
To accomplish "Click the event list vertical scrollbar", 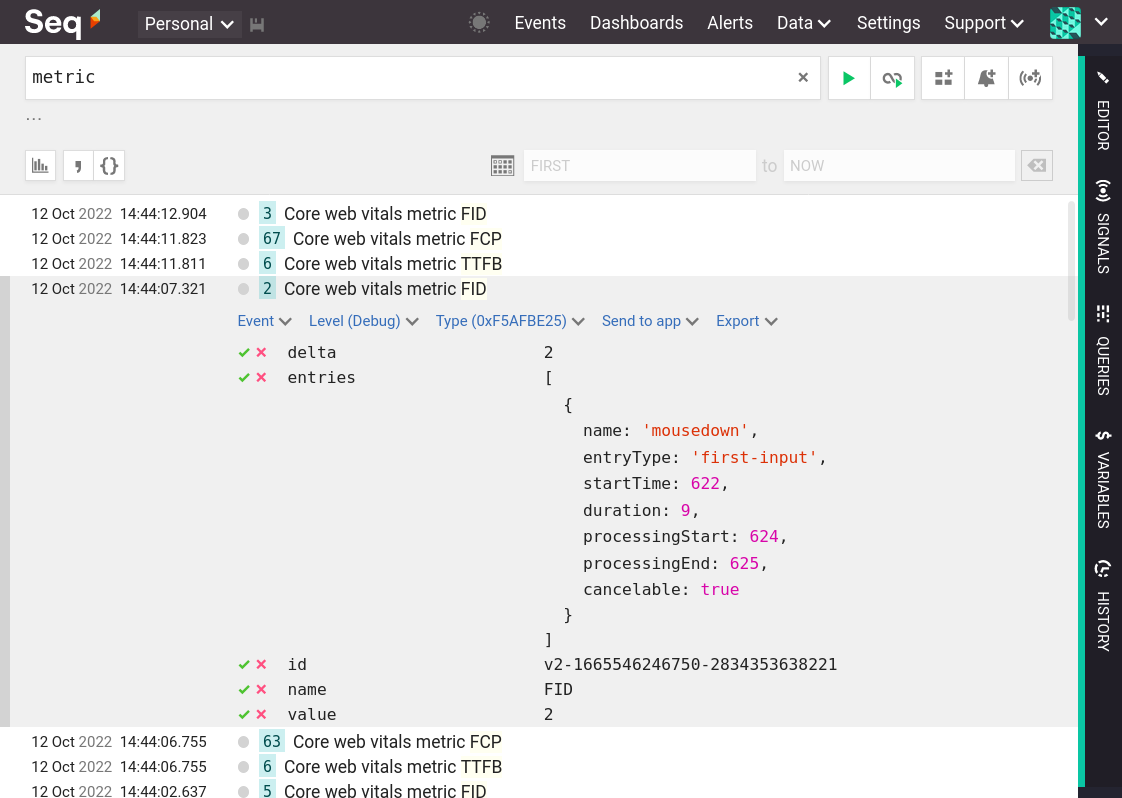I will click(1071, 261).
